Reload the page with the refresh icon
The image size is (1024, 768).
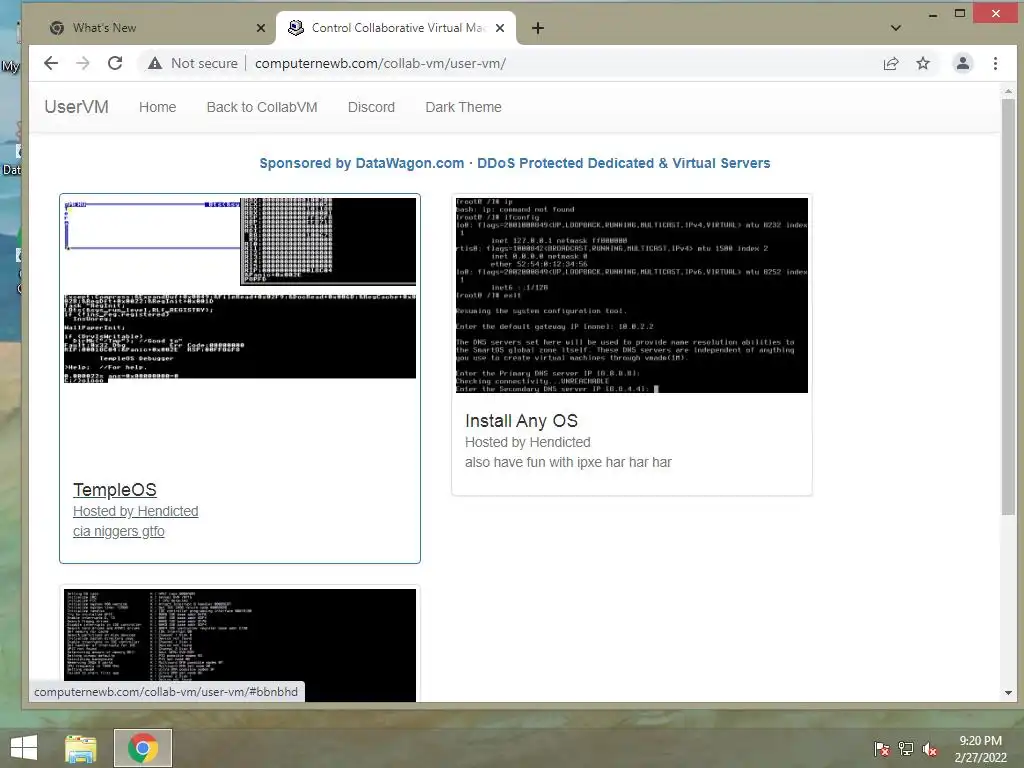pos(115,63)
